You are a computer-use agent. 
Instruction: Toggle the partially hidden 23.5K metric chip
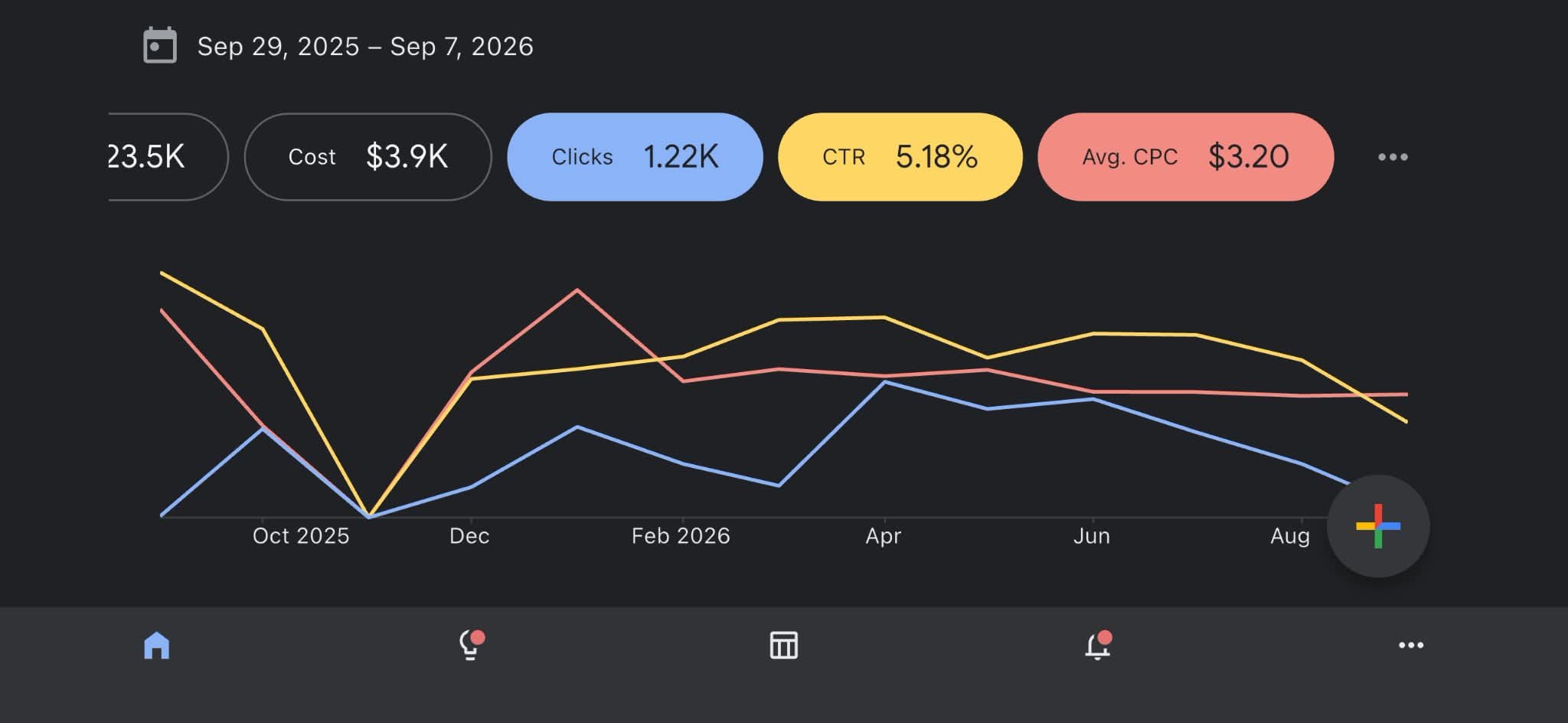click(x=168, y=157)
